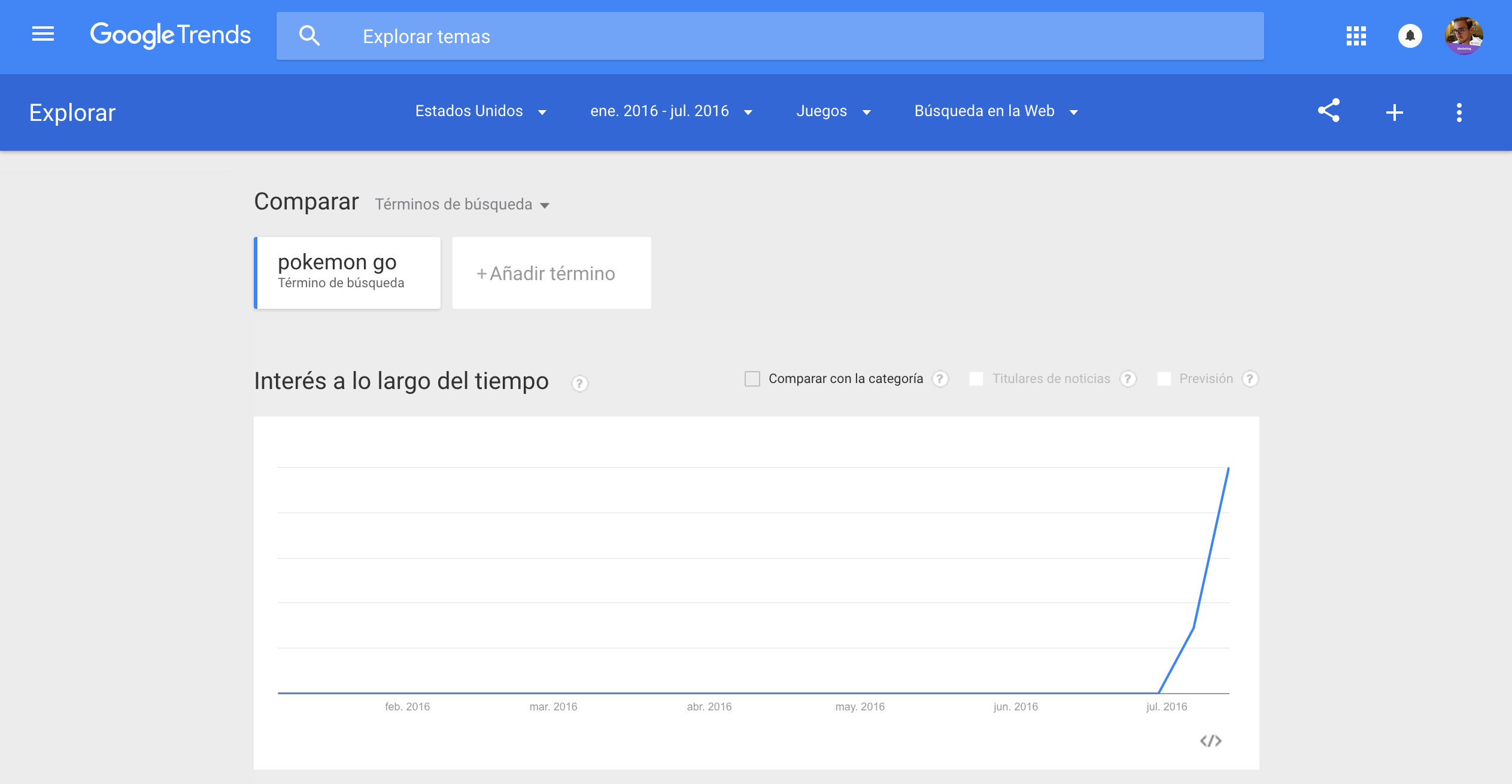Enable Comparar con la categoría checkbox
1512x784 pixels.
coord(752,379)
